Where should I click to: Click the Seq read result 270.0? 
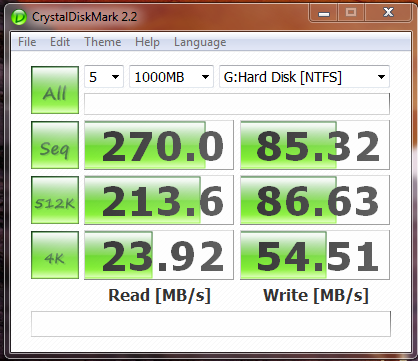159,145
